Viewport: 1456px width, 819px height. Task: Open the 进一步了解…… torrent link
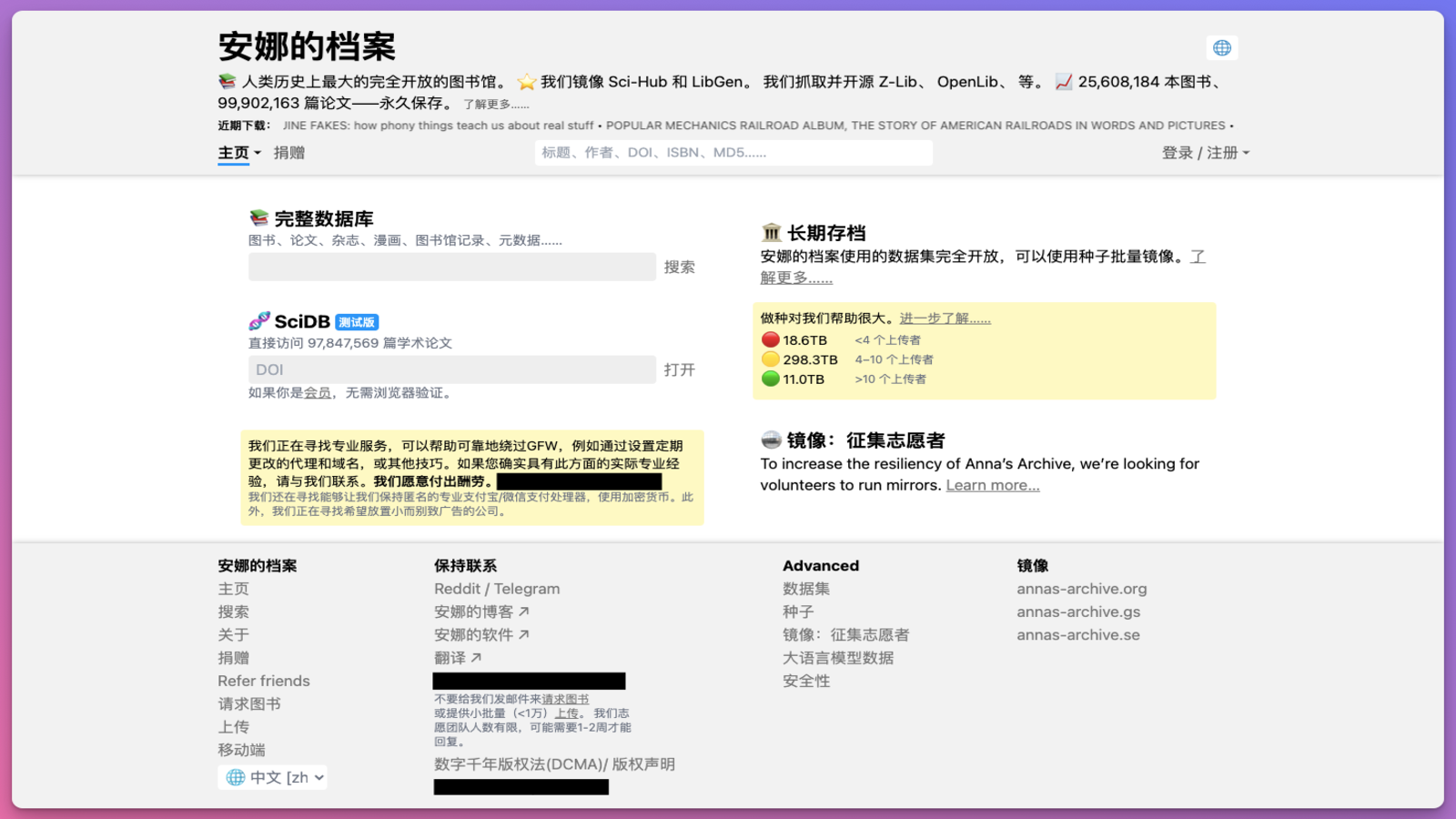pos(945,318)
